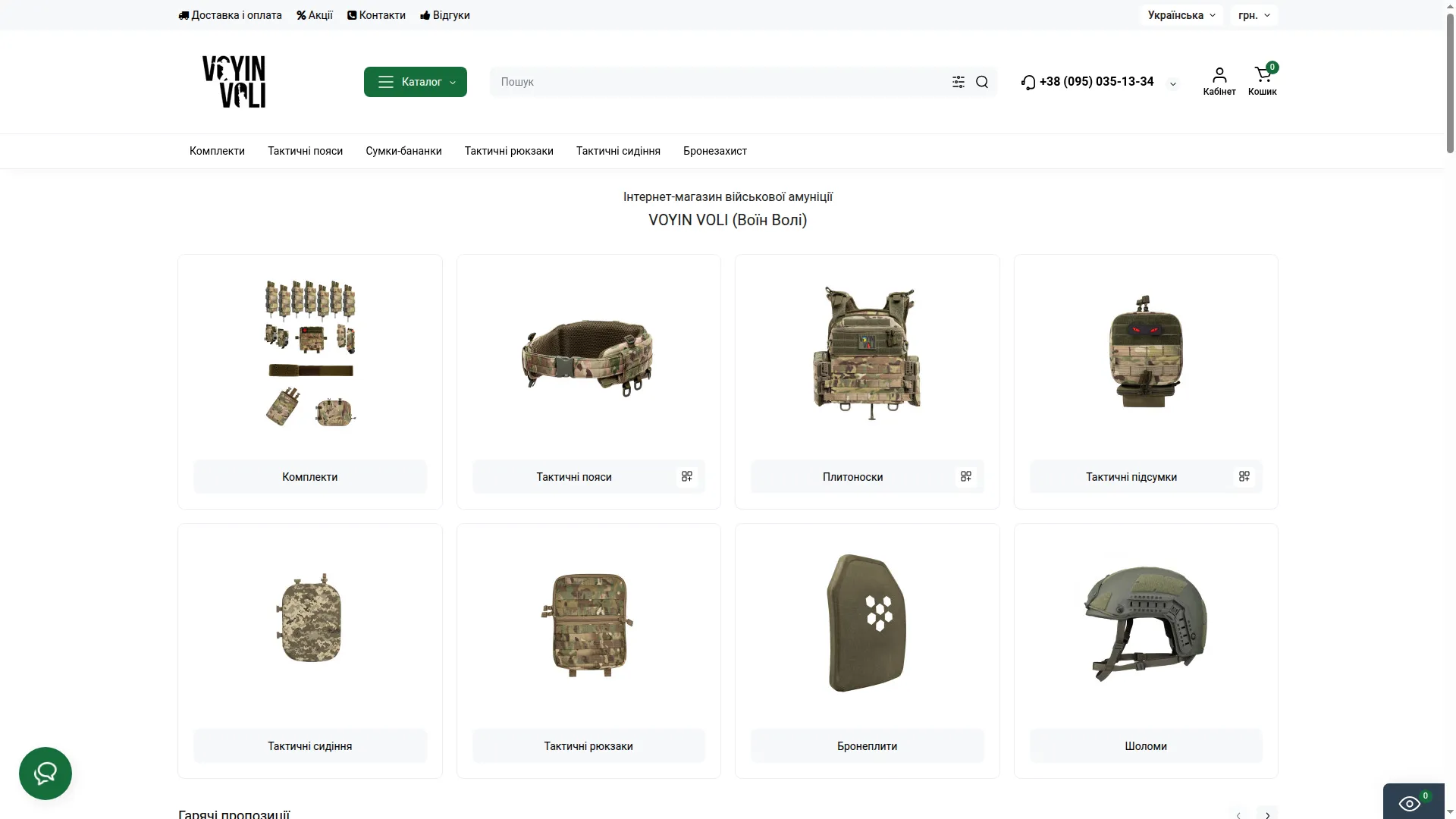Click the VOYIN VOLI logo
1456x819 pixels.
tap(234, 81)
